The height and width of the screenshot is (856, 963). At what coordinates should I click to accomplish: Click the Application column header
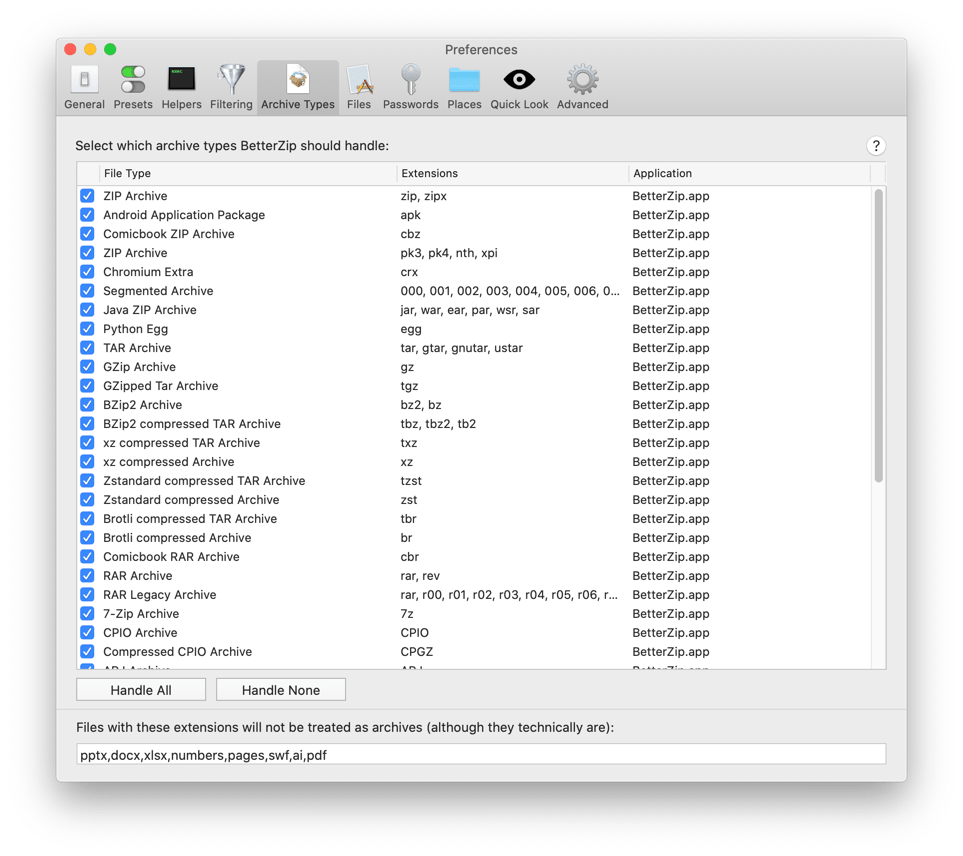pyautogui.click(x=749, y=173)
